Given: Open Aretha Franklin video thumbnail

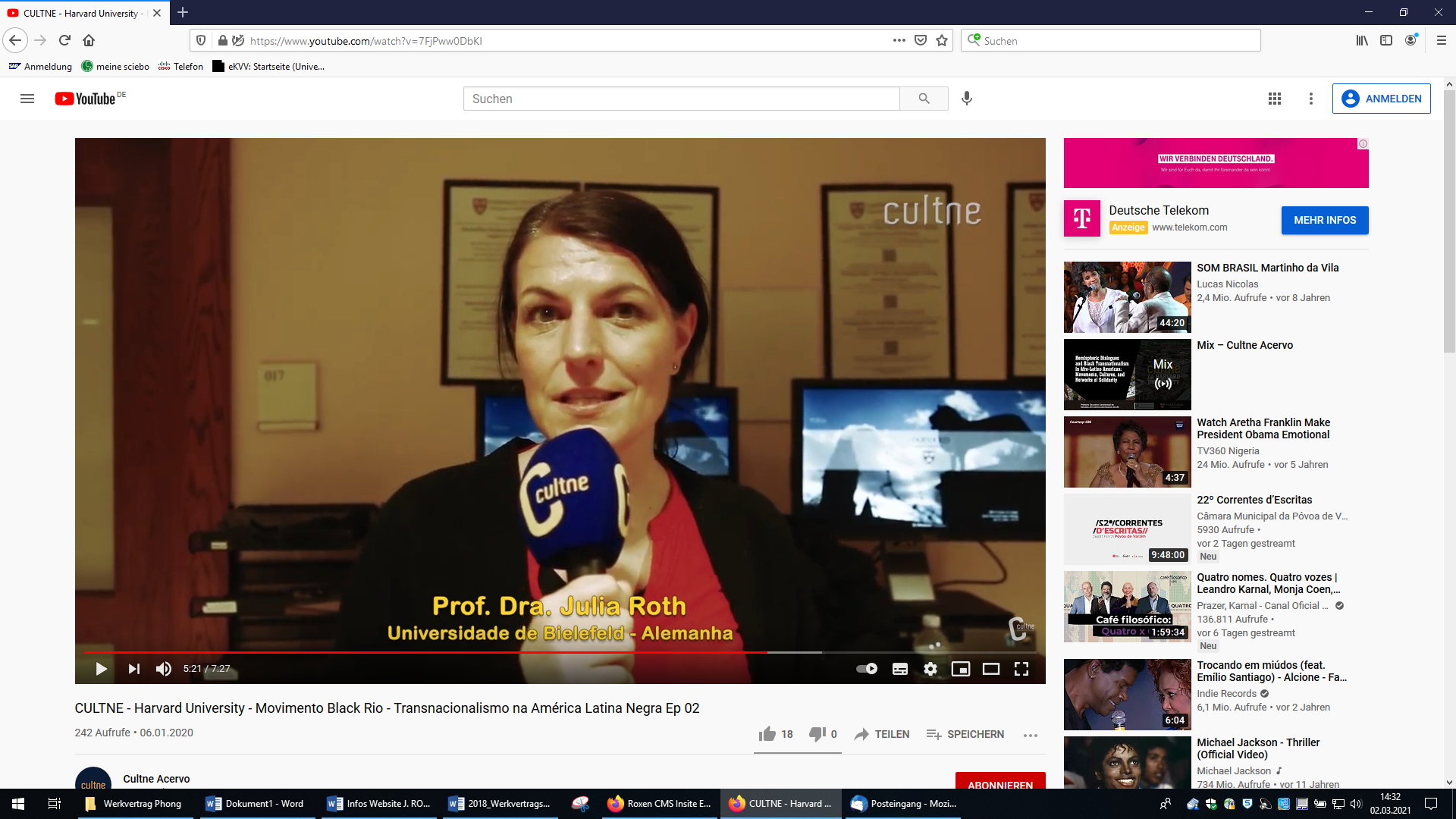Looking at the screenshot, I should point(1127,452).
